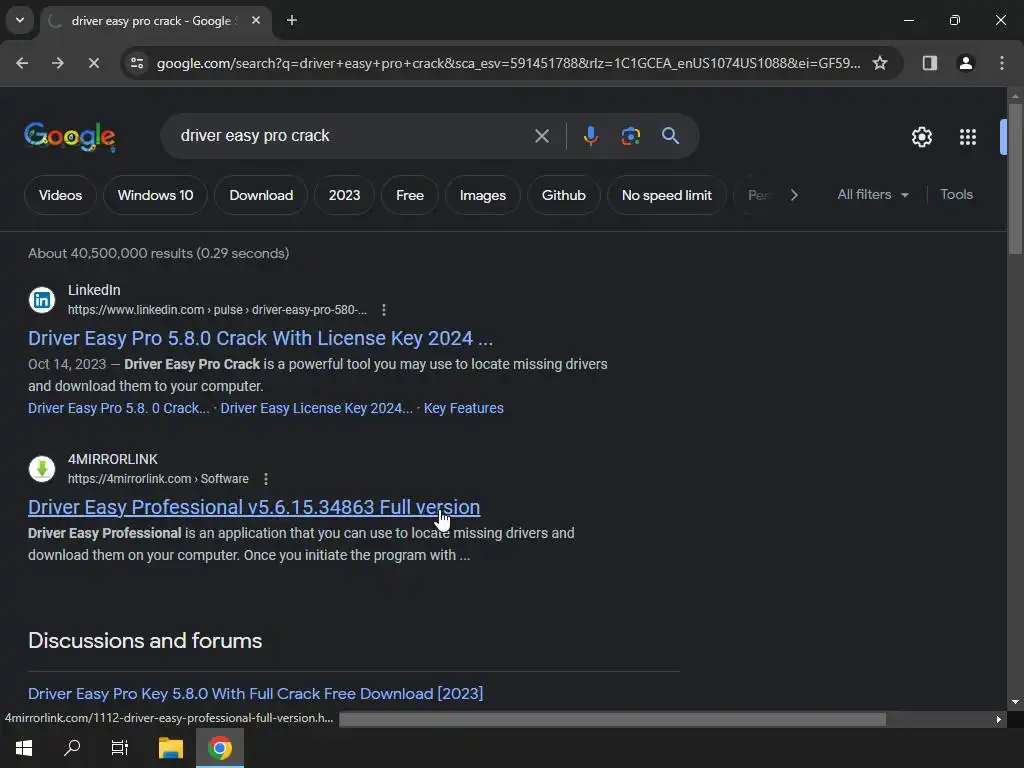Expand the All filters dropdown

coord(872,195)
